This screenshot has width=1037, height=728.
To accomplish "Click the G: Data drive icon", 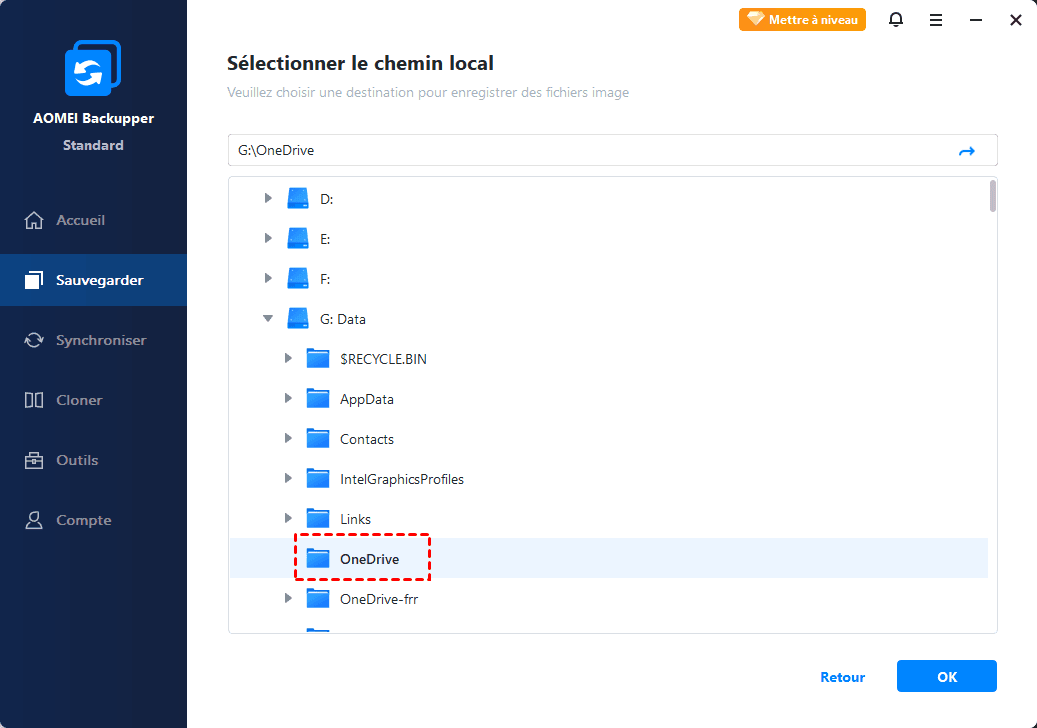I will tap(298, 319).
